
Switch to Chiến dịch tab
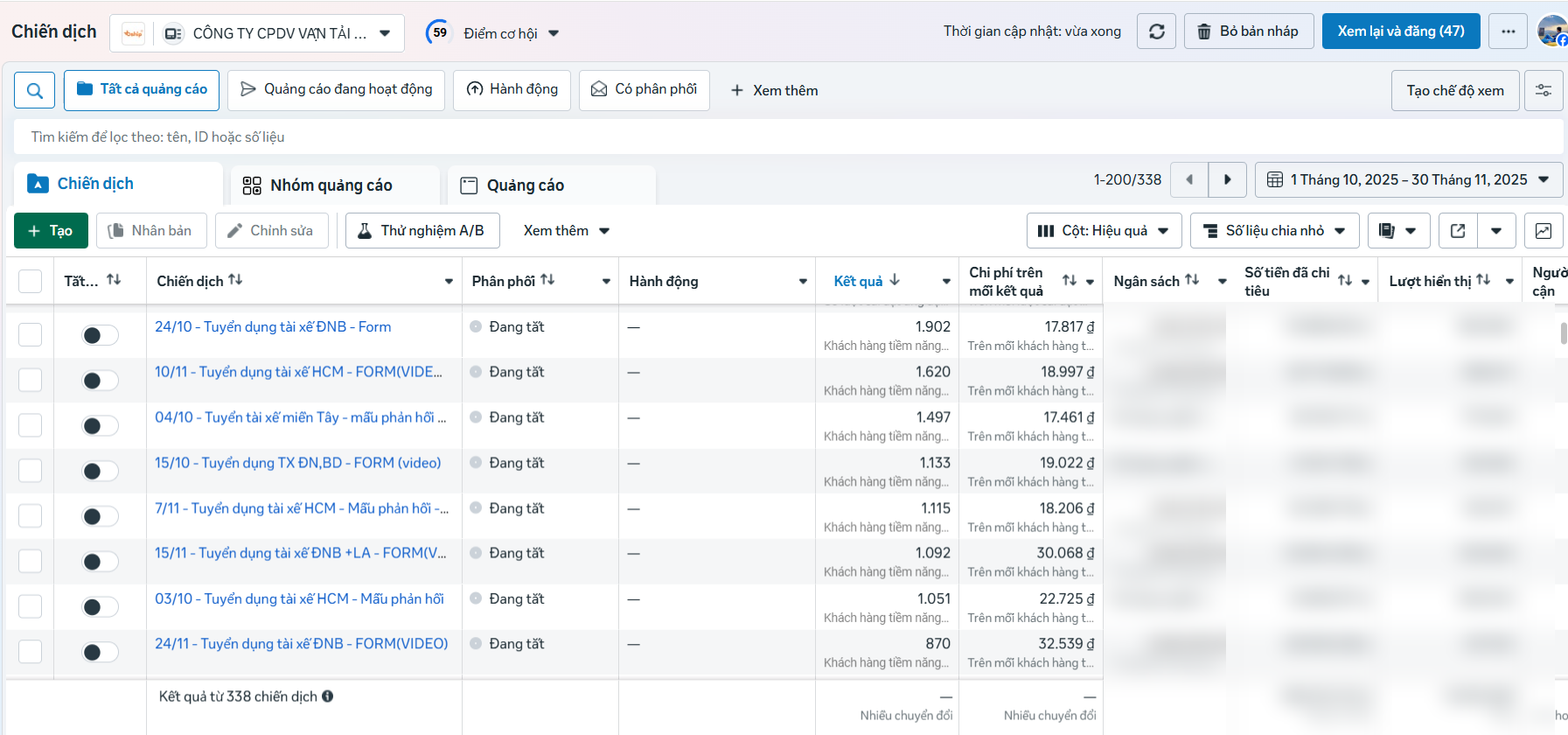tap(117, 184)
